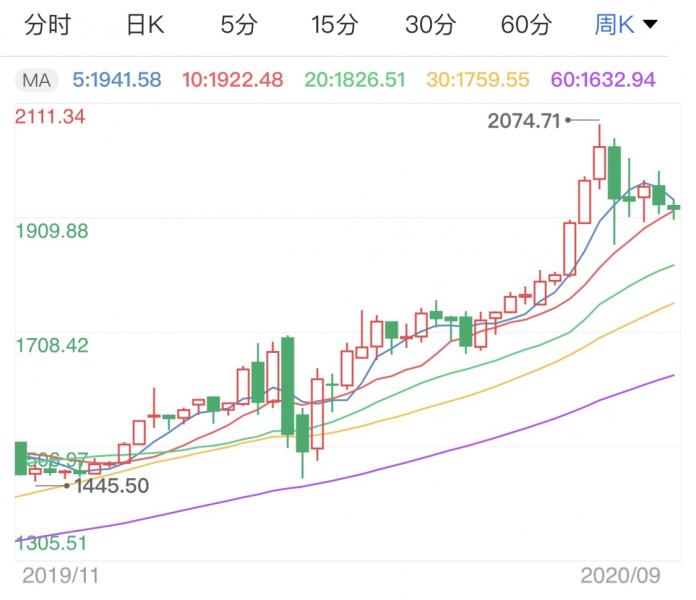Choose the 15分 interval tab
This screenshot has width=696, height=600.
pyautogui.click(x=334, y=26)
